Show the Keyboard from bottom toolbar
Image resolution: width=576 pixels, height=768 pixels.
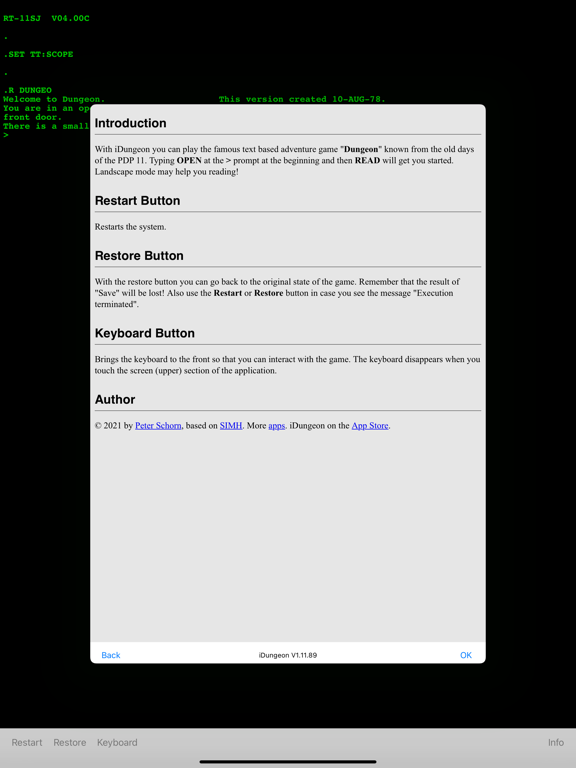click(x=117, y=742)
